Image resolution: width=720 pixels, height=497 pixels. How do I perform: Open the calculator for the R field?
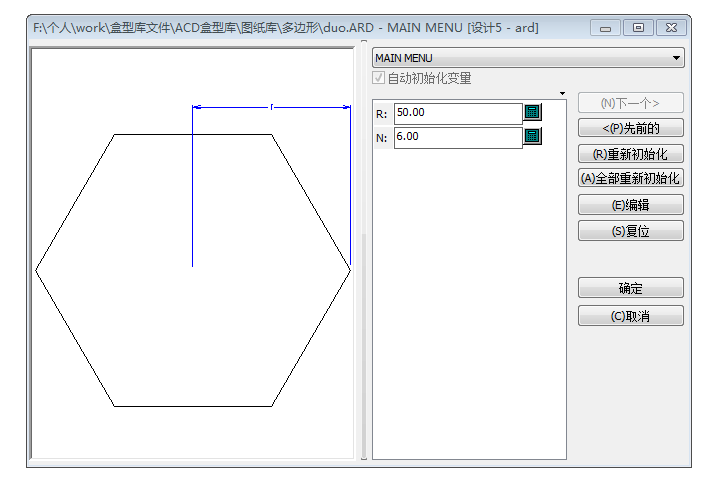tap(532, 113)
